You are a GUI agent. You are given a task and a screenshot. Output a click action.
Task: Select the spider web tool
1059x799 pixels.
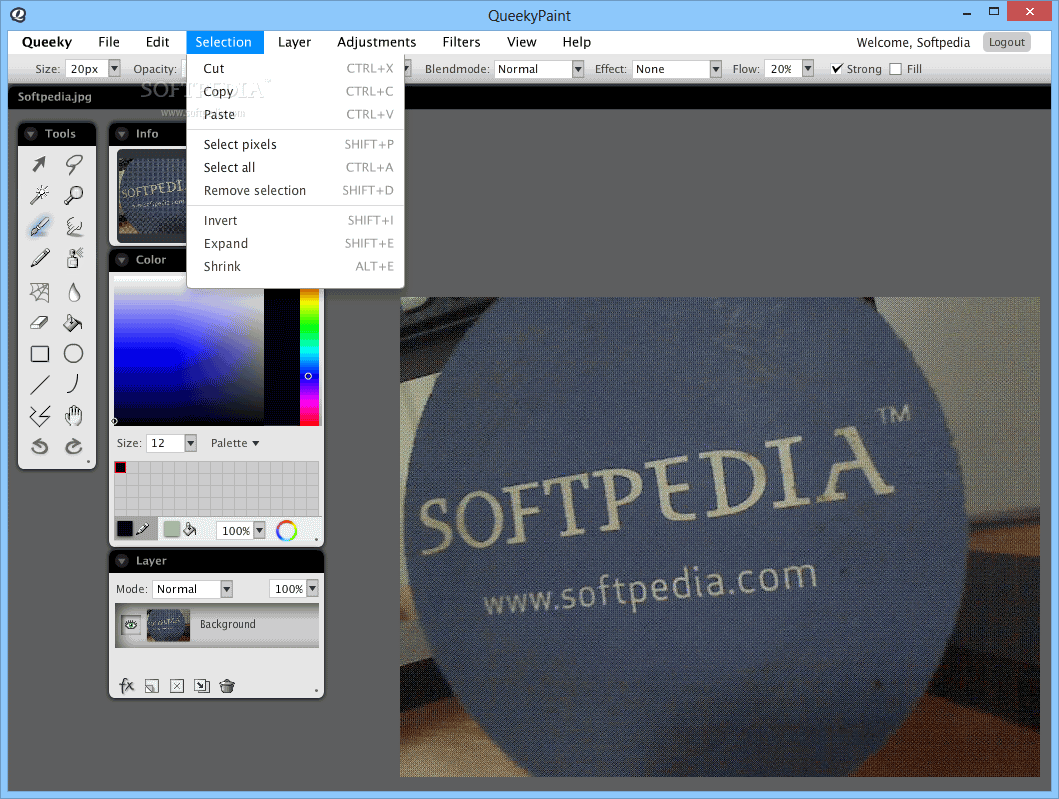[39, 292]
